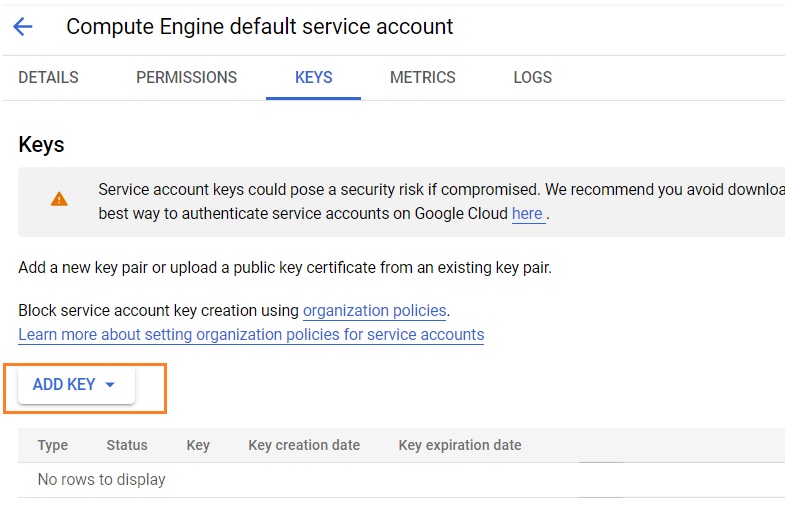The height and width of the screenshot is (508, 785).
Task: Click the 'Add a new key pair' description text
Action: point(285,268)
